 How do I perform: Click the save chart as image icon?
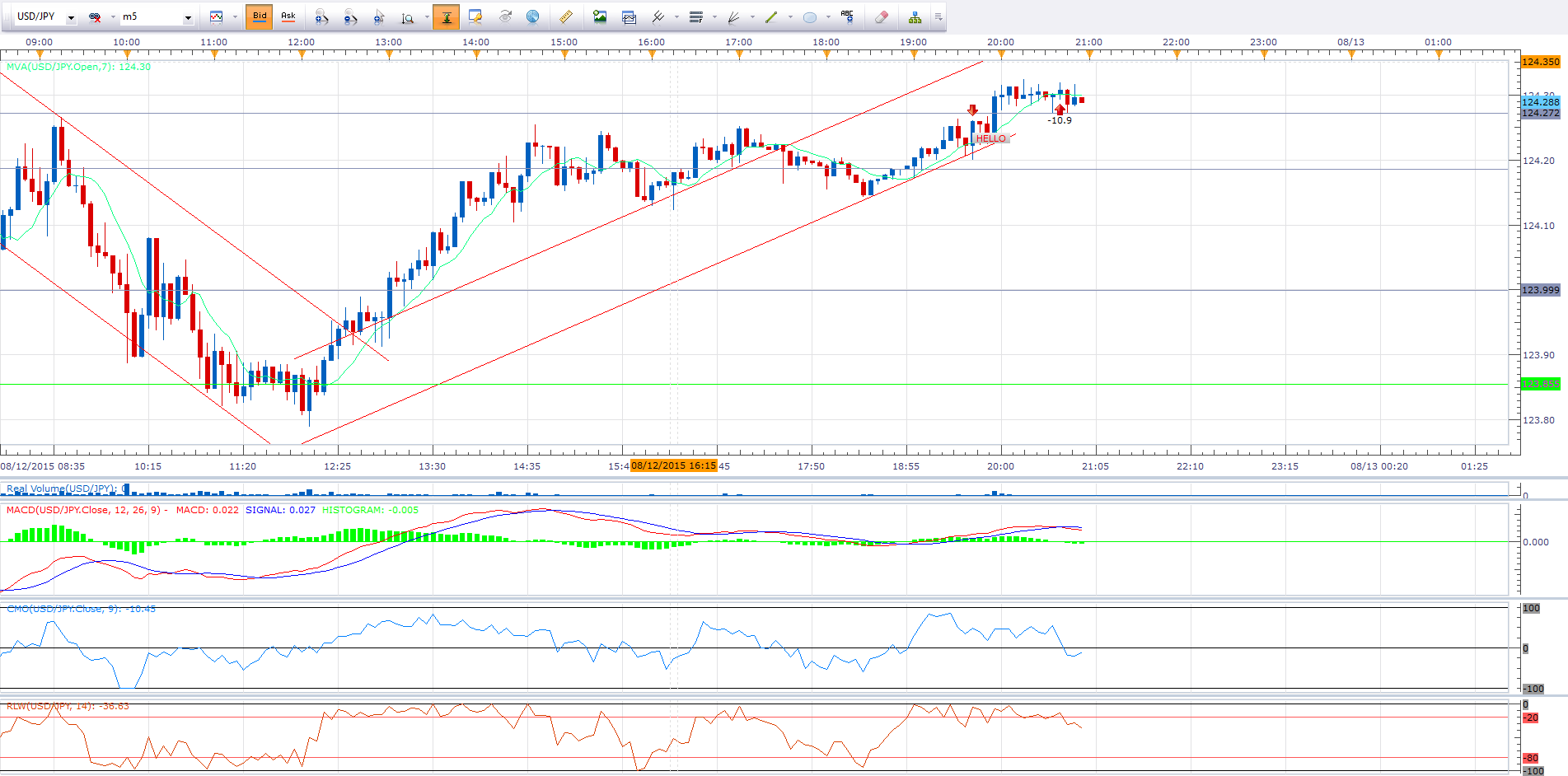coord(600,17)
